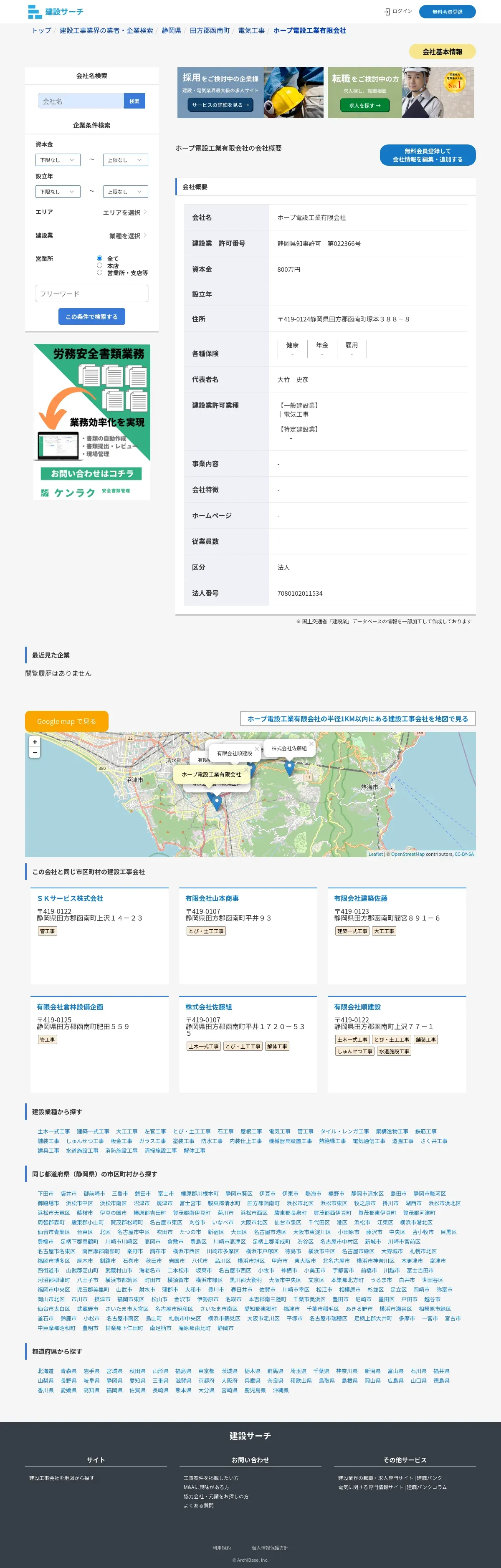Select the 全て office radio button
The image size is (501, 1568).
99,258
